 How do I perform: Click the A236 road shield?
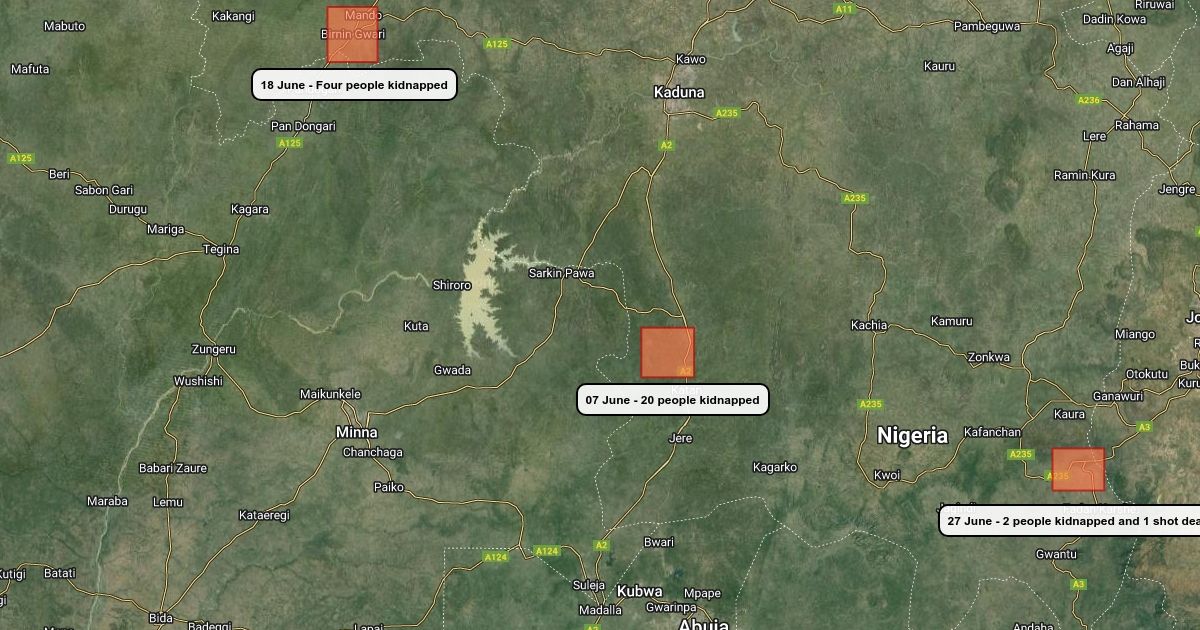1089,100
